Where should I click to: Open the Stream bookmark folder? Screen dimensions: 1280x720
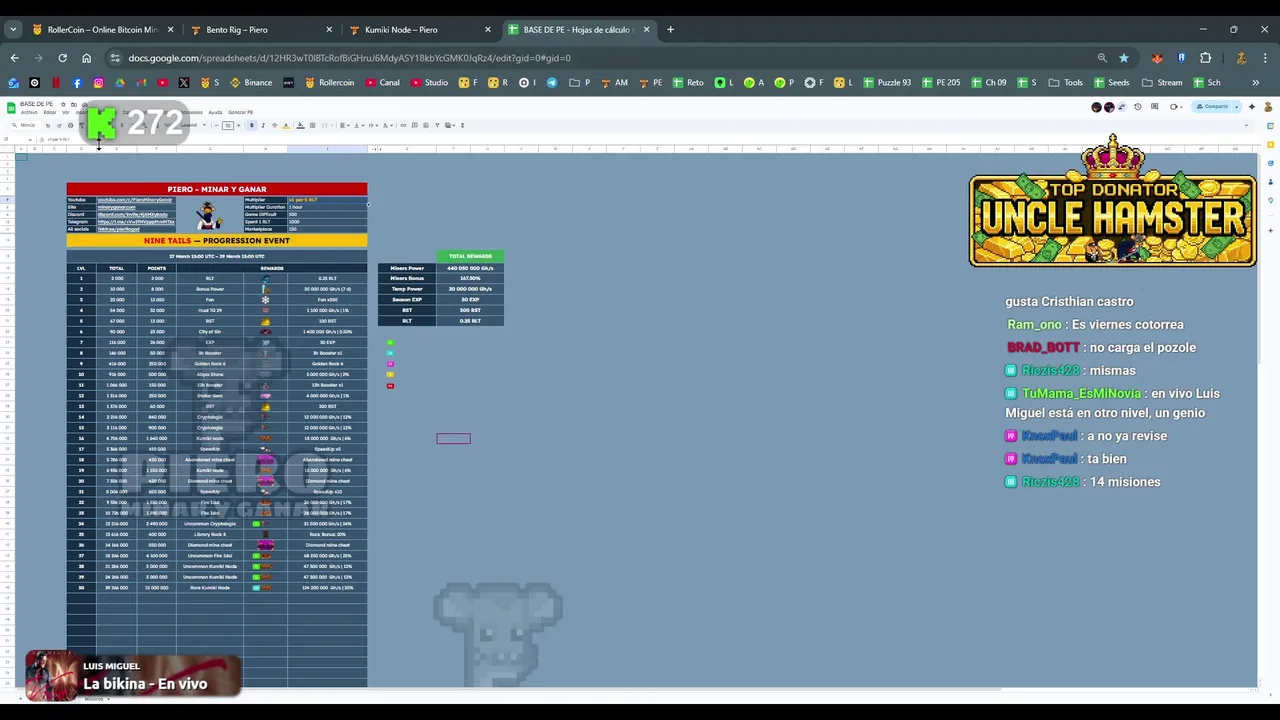(x=1162, y=83)
